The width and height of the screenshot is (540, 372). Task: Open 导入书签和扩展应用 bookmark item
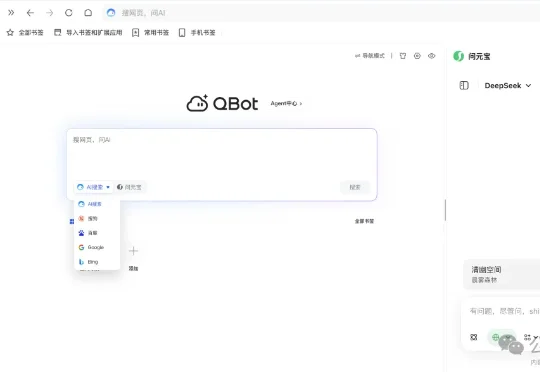click(88, 32)
